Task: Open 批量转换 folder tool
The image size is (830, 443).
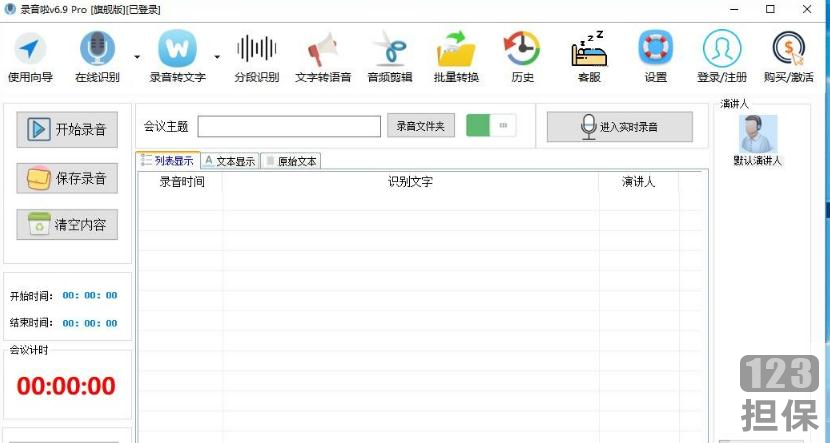Action: coord(456,57)
